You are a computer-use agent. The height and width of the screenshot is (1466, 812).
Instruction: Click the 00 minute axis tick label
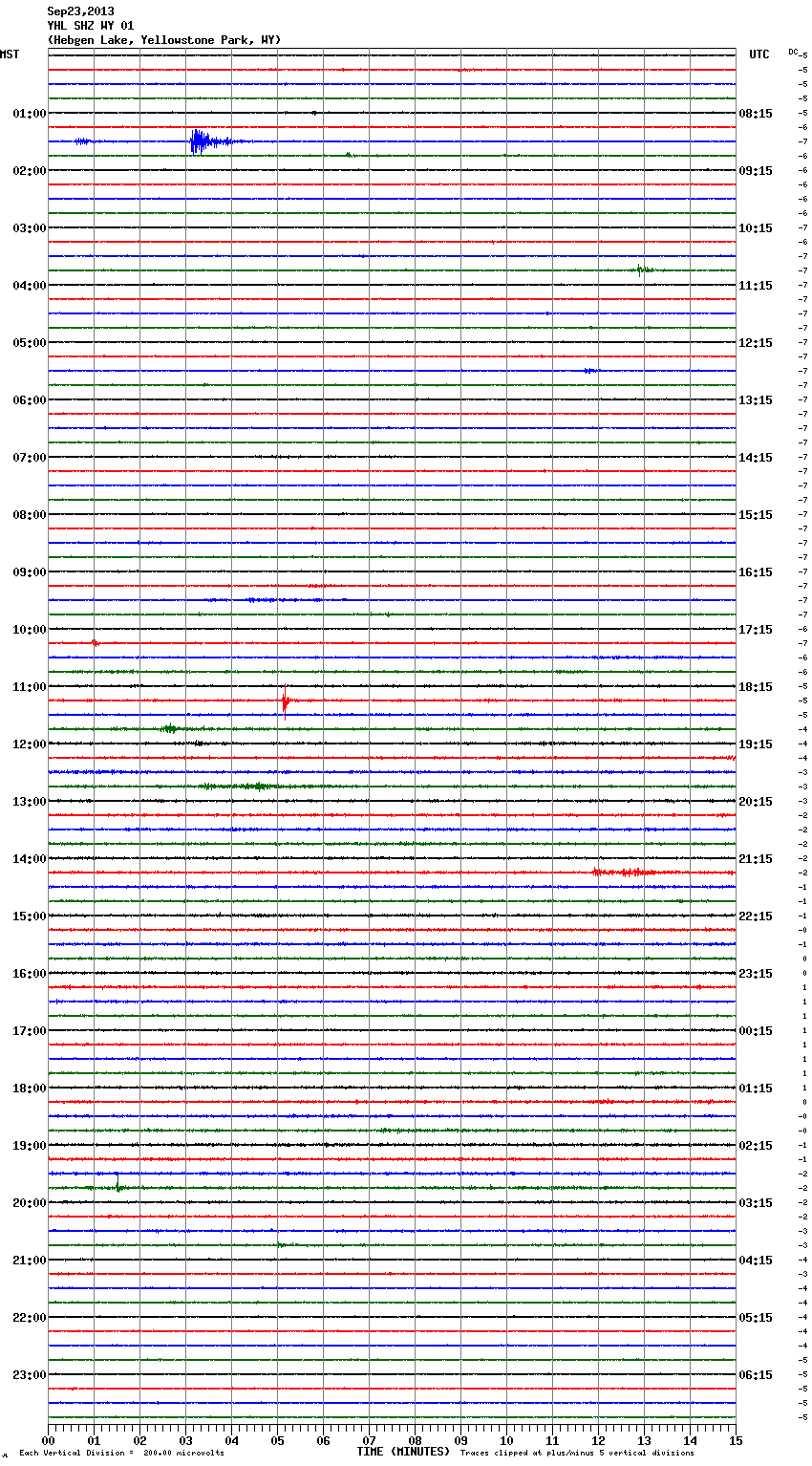[48, 1440]
